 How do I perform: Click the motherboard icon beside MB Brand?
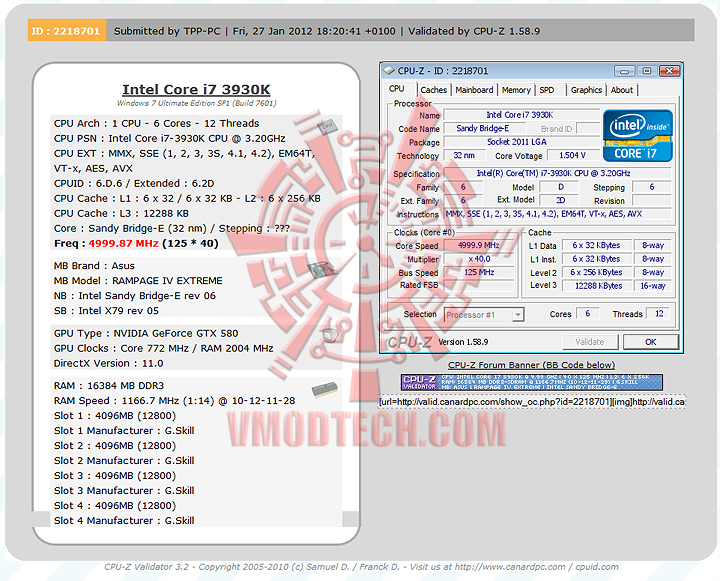[x=322, y=269]
